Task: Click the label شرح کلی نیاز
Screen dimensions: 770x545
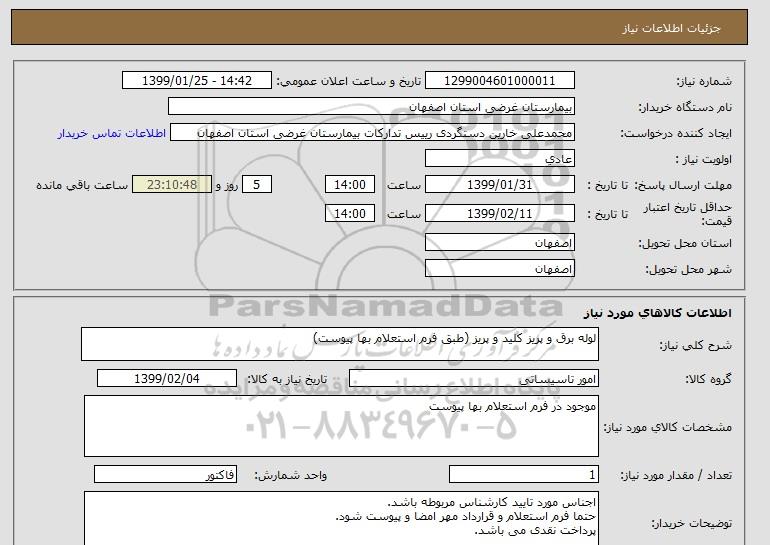Action: (695, 345)
